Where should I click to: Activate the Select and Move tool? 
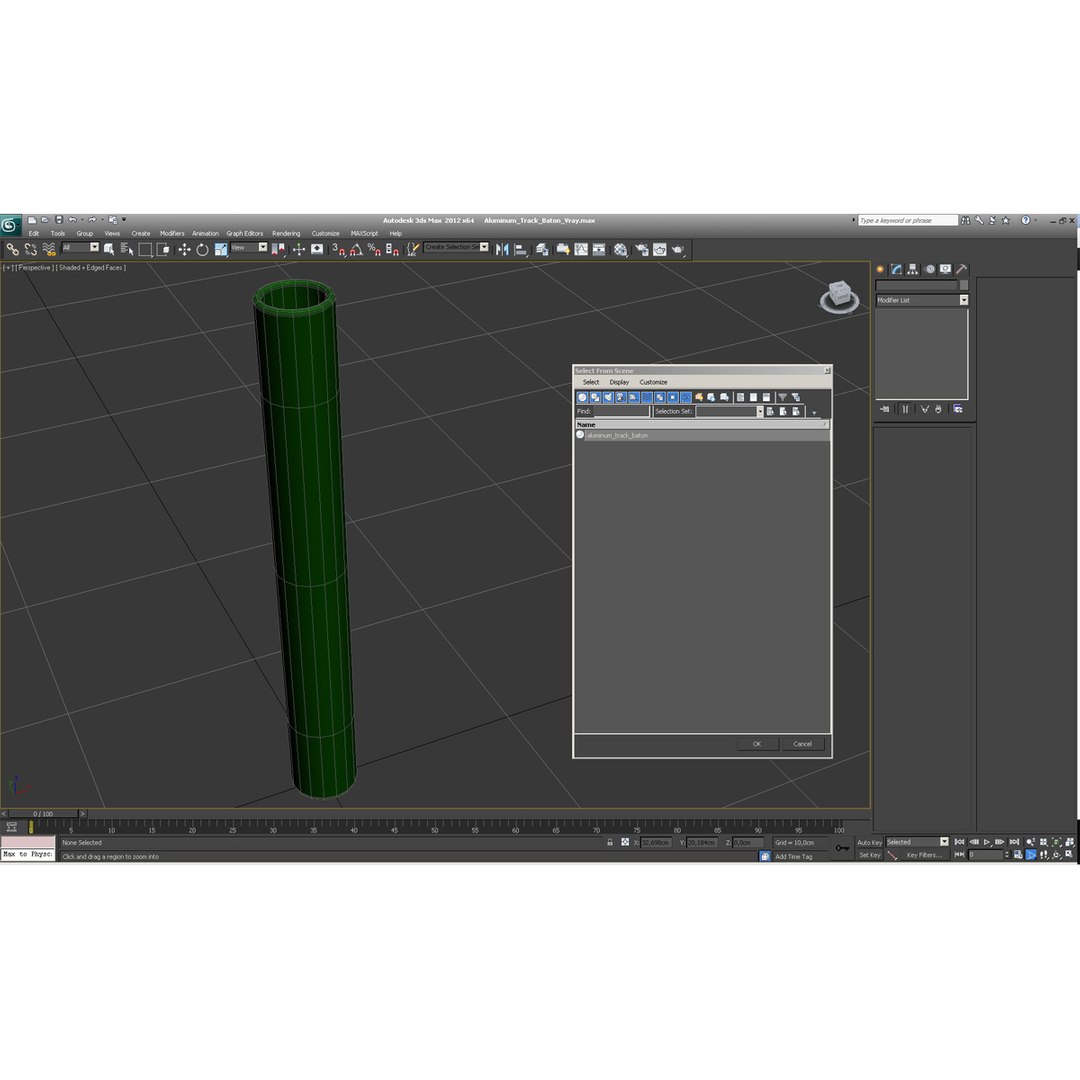[184, 249]
